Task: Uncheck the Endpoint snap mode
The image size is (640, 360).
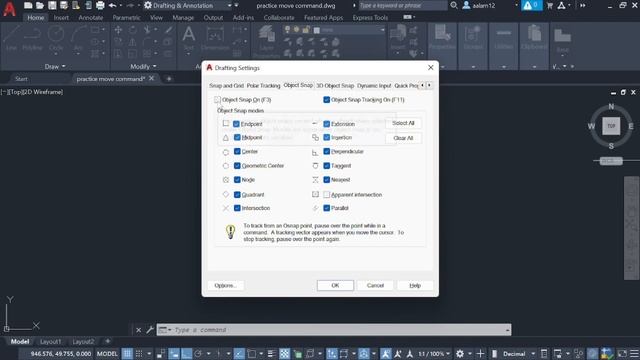Action: [x=236, y=124]
